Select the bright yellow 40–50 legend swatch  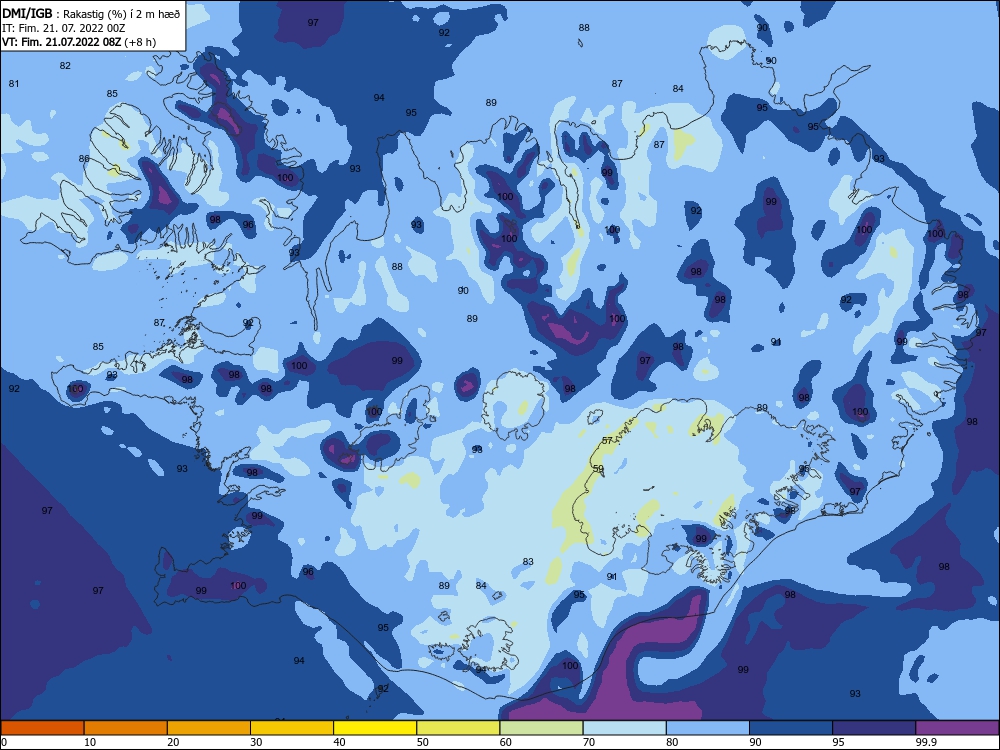point(375,728)
